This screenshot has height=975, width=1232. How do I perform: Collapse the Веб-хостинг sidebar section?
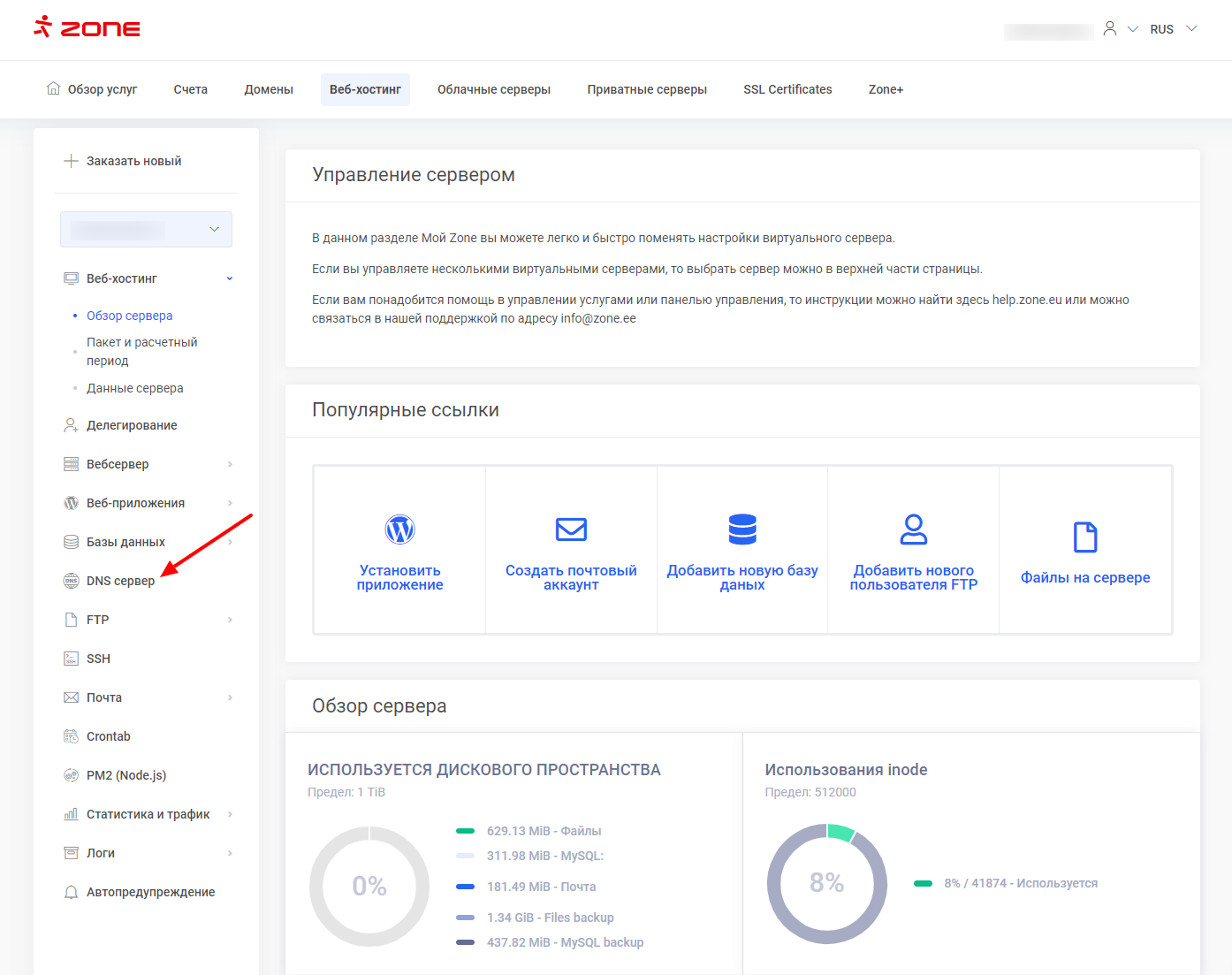[230, 278]
